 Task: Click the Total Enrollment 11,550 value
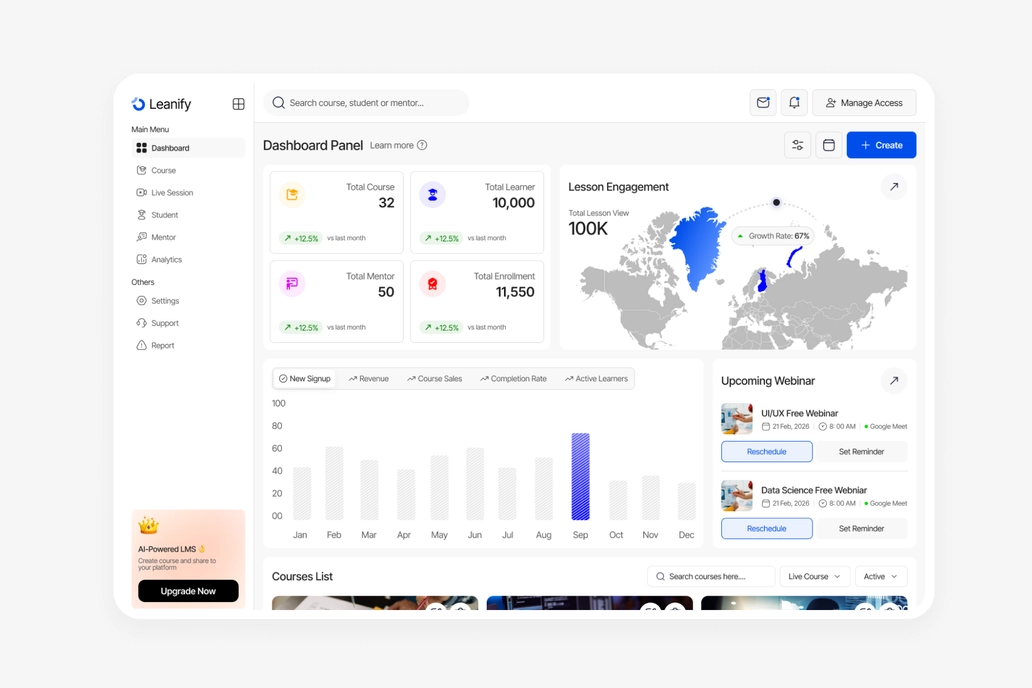[515, 292]
